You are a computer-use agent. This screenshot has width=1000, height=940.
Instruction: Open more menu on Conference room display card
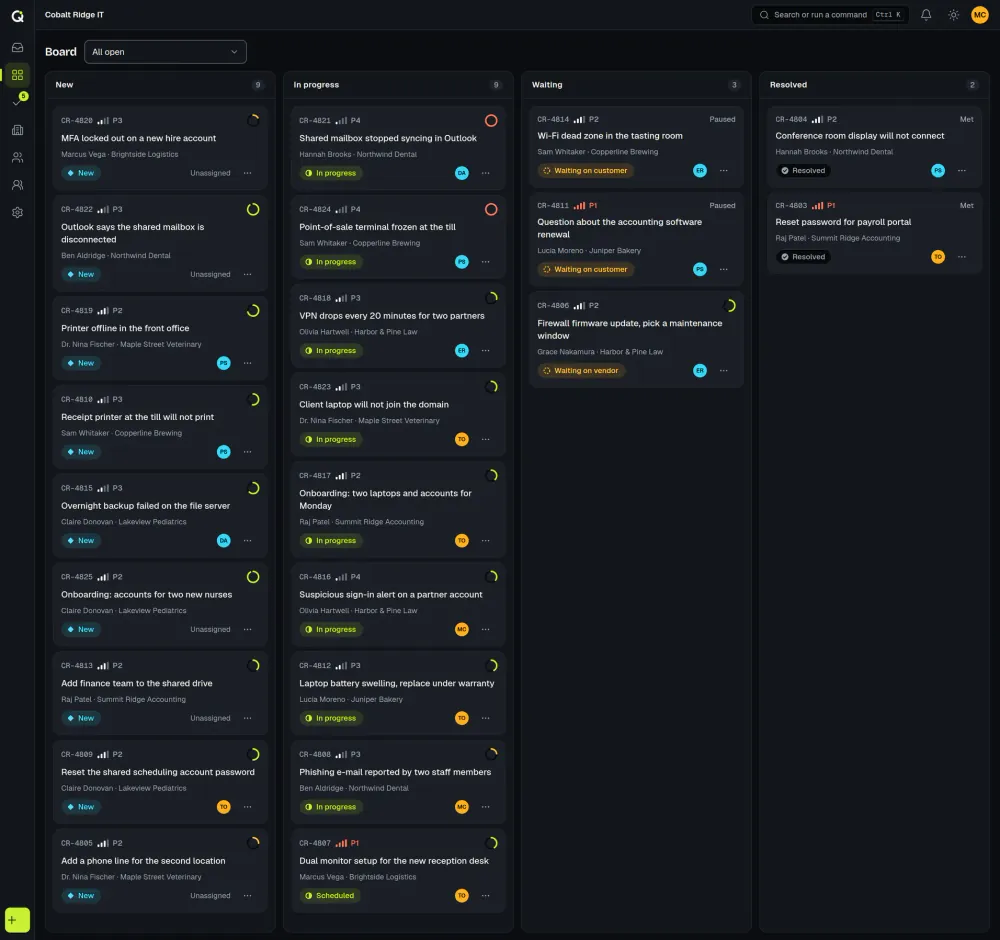(961, 170)
